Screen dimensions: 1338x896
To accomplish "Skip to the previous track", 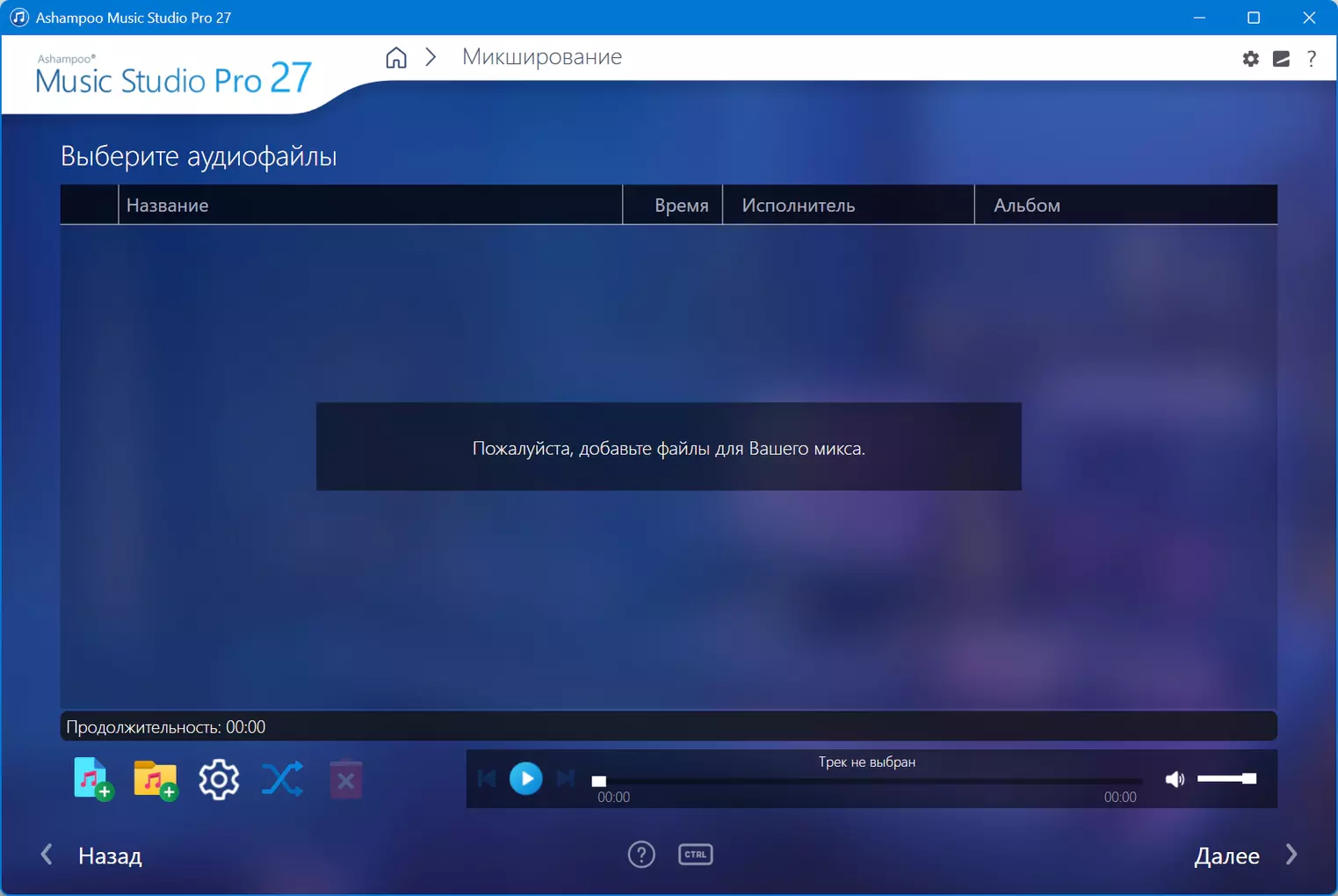I will pyautogui.click(x=487, y=778).
